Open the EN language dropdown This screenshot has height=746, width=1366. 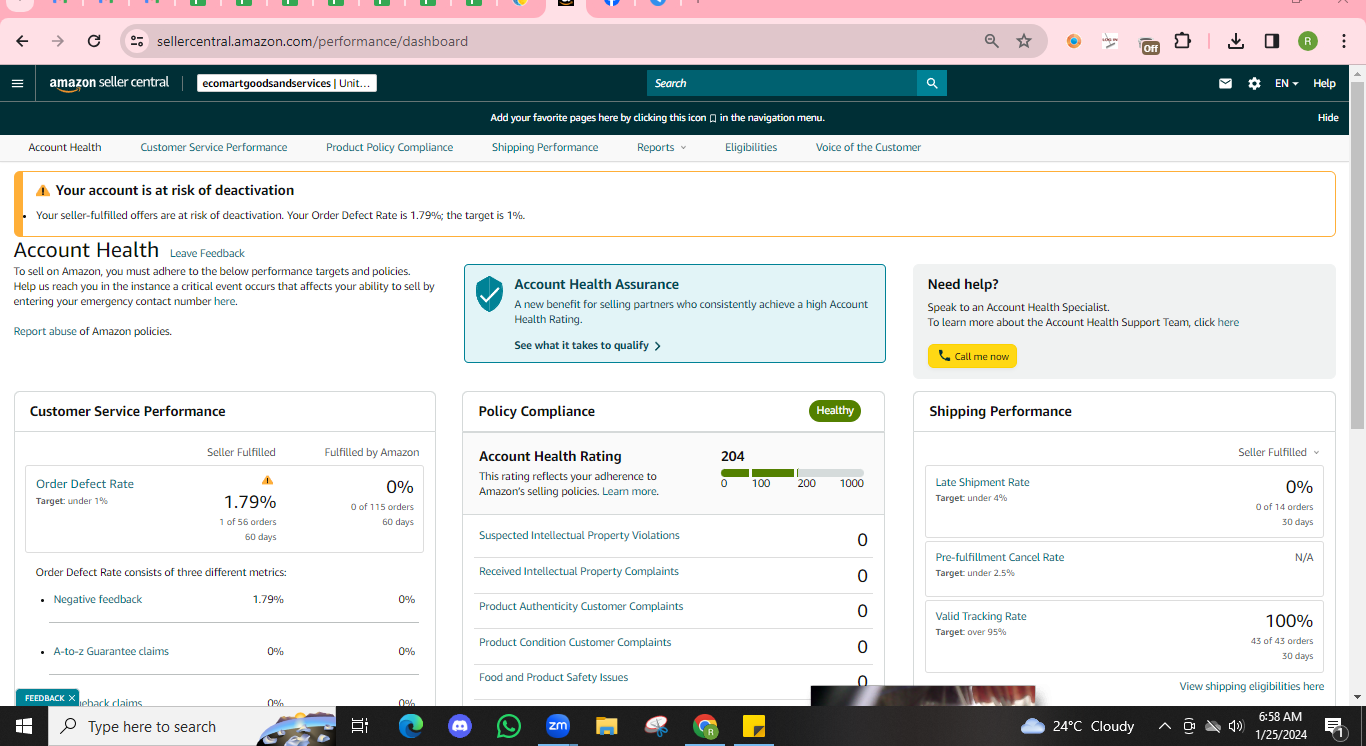pyautogui.click(x=1286, y=83)
